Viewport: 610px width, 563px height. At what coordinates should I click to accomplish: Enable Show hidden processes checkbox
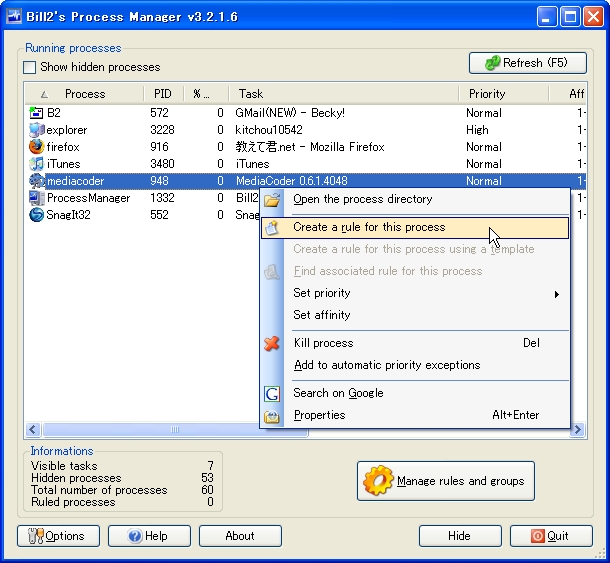30,67
